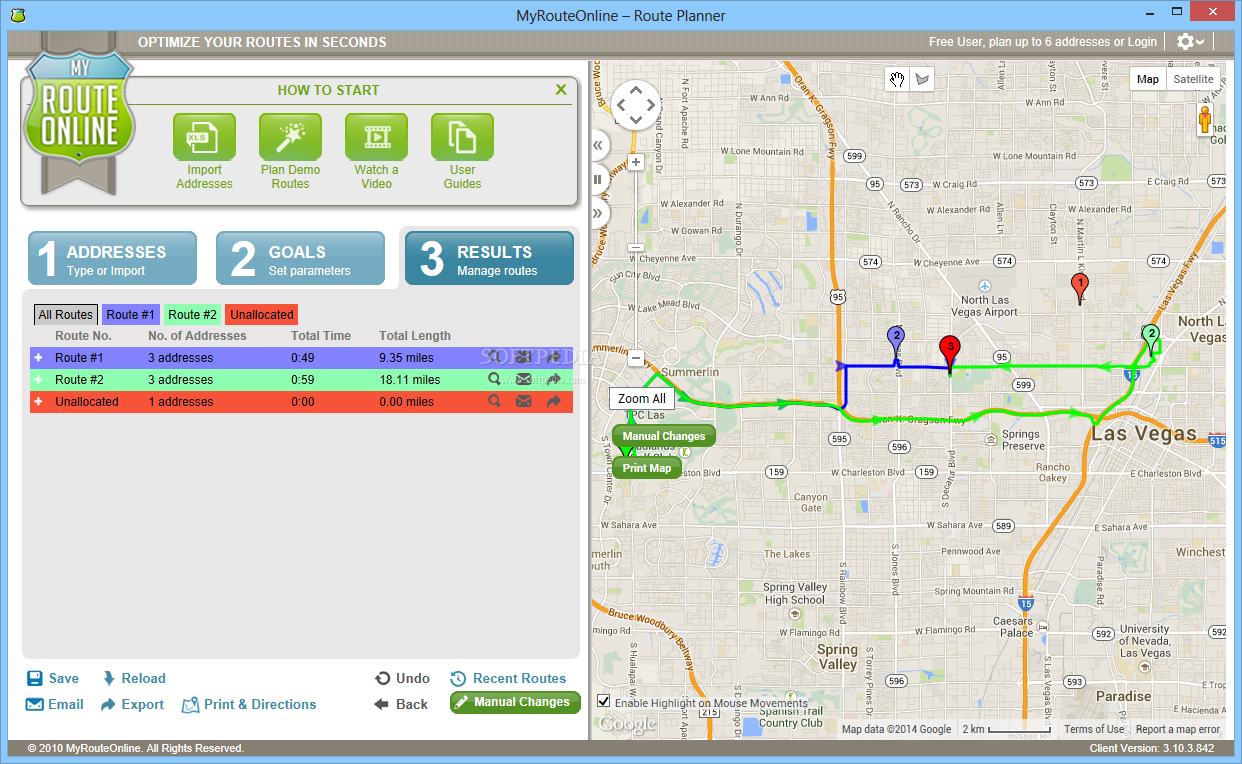
Task: Click Undo
Action: 402,678
